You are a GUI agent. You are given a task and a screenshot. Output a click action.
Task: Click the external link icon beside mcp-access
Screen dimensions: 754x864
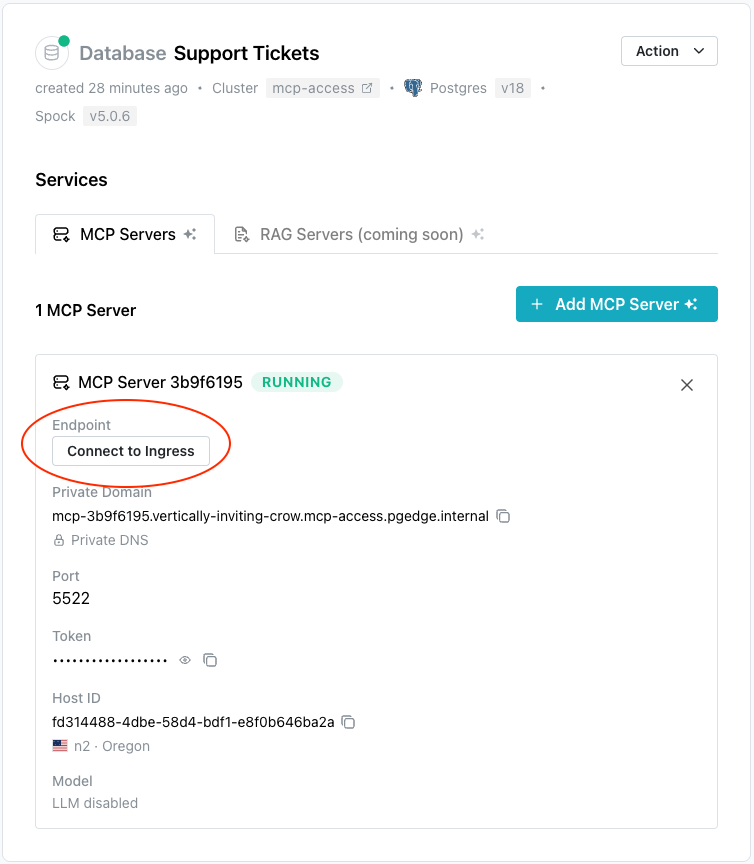tap(365, 87)
